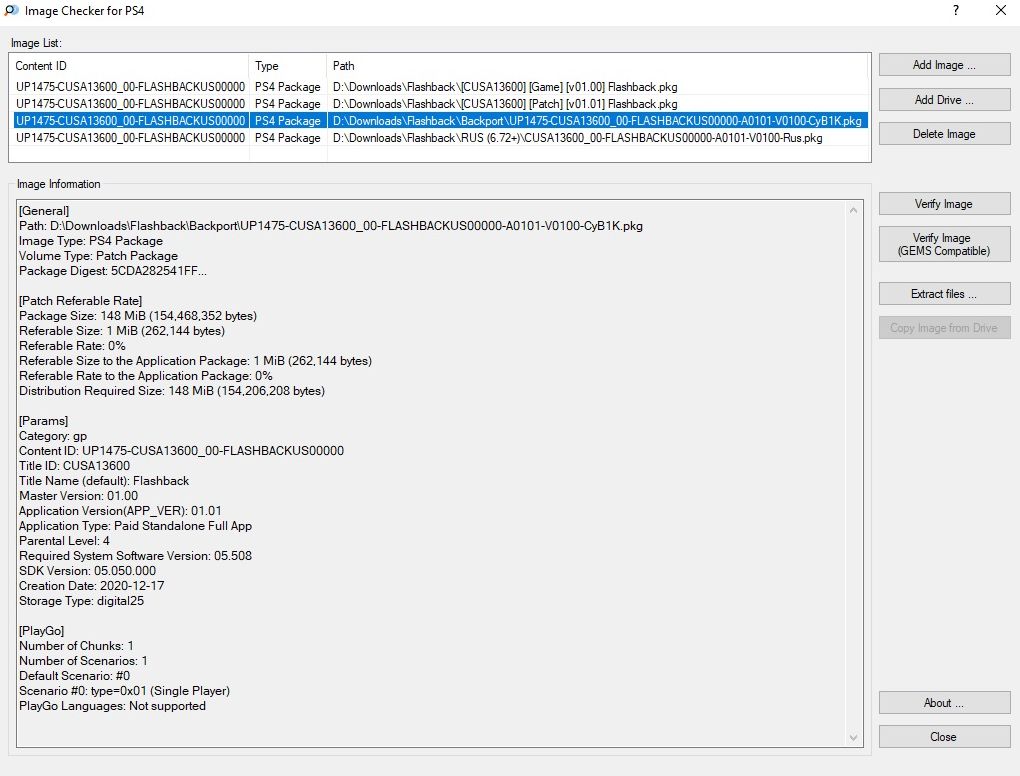Click Verify Image (GEMS Compatible) button
Viewport: 1020px width, 776px height.
[x=945, y=245]
